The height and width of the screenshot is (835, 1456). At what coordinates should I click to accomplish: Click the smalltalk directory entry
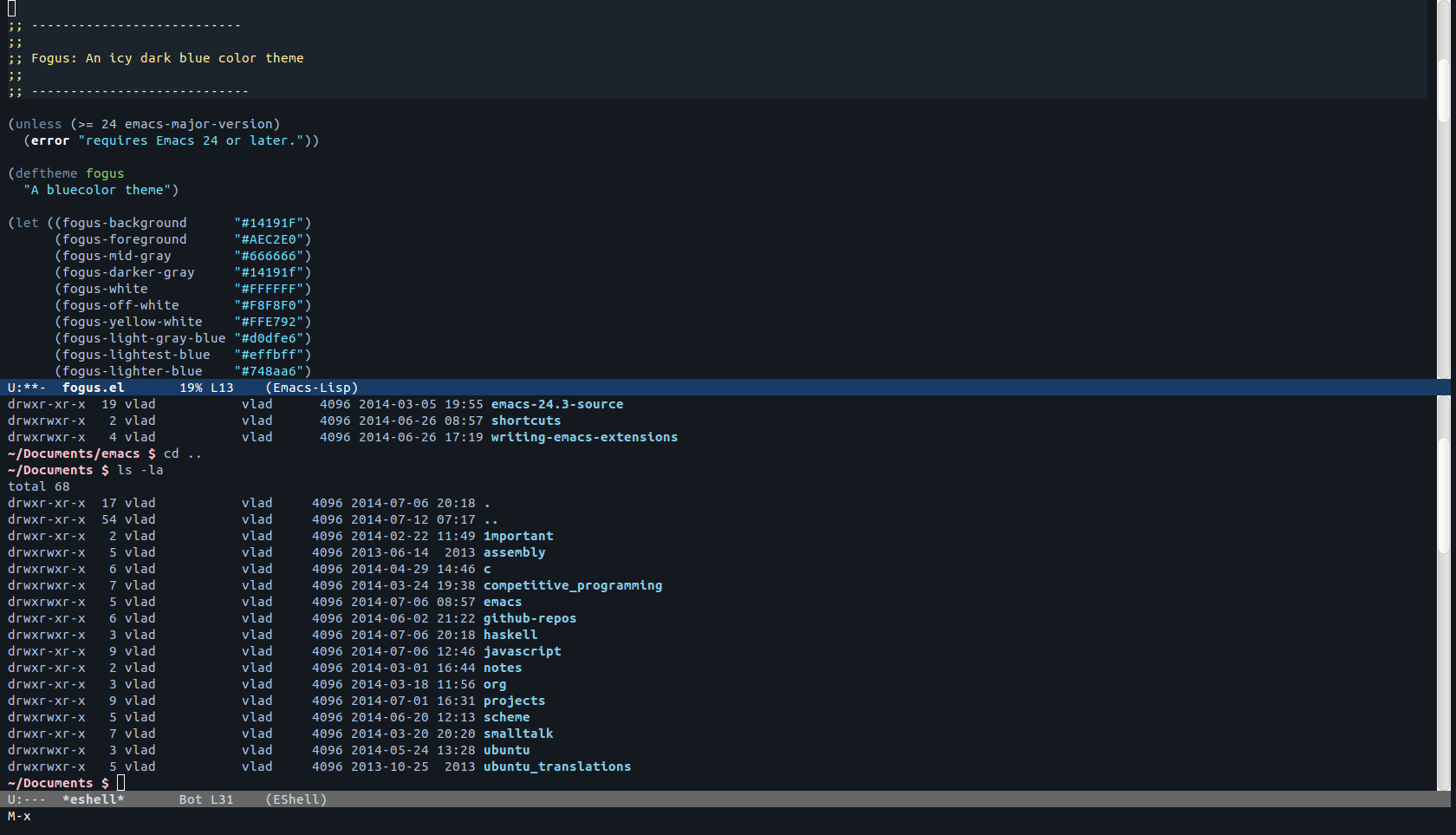coord(518,734)
